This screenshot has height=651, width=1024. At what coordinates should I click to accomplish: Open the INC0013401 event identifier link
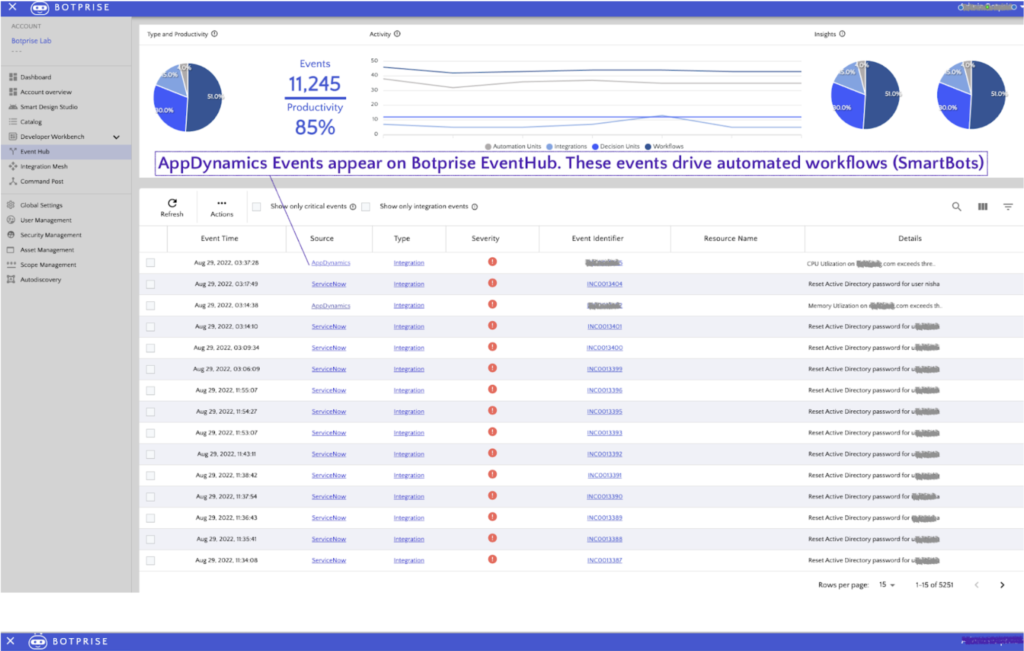(x=604, y=326)
